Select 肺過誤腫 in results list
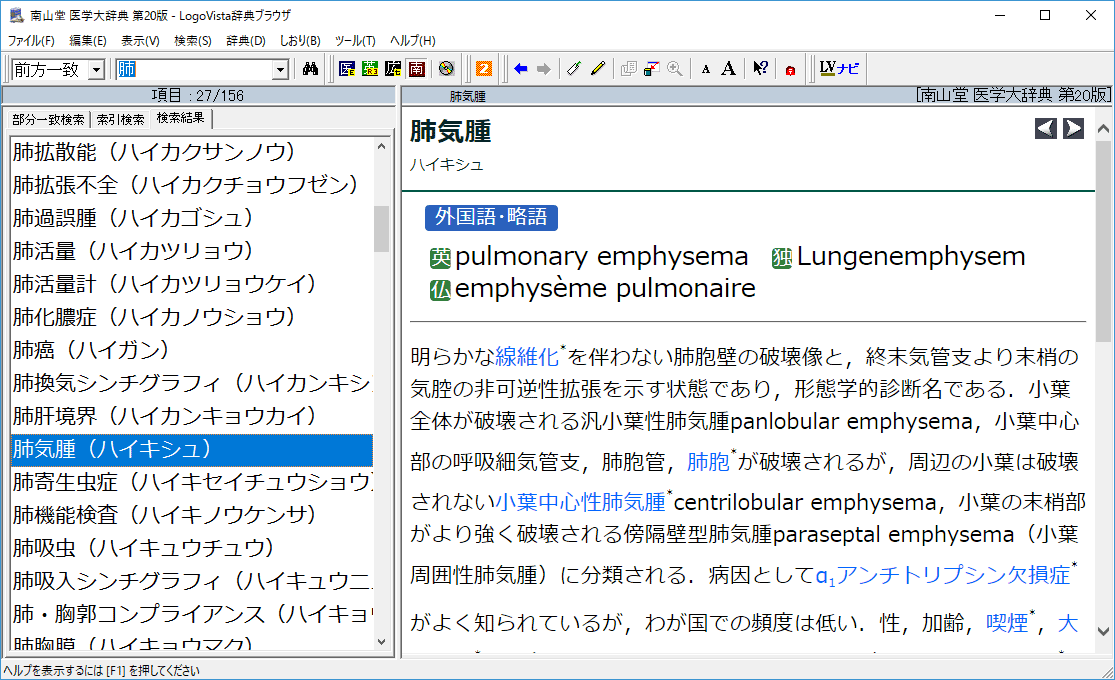 point(192,218)
